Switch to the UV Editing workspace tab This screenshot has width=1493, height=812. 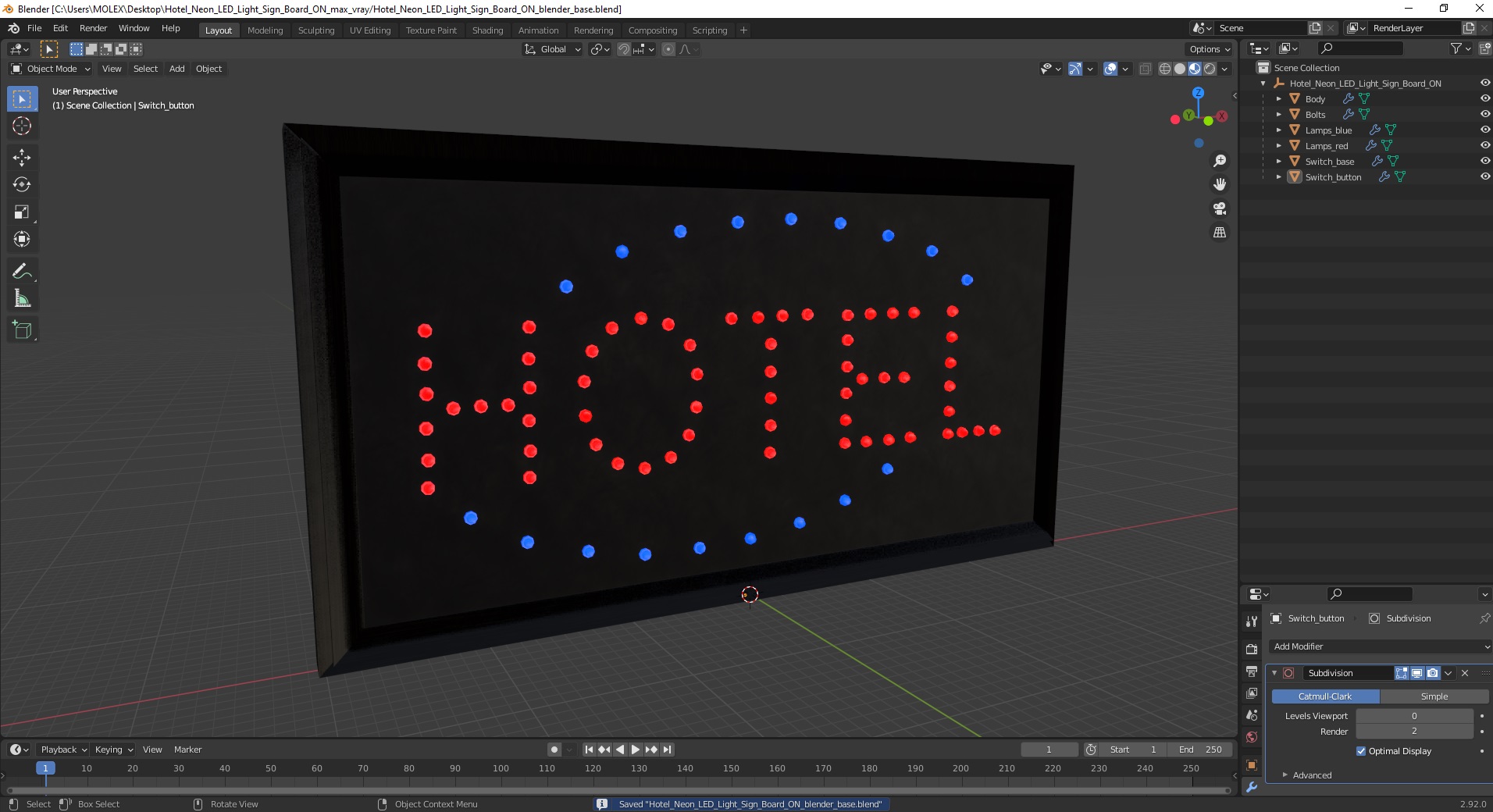[x=370, y=30]
